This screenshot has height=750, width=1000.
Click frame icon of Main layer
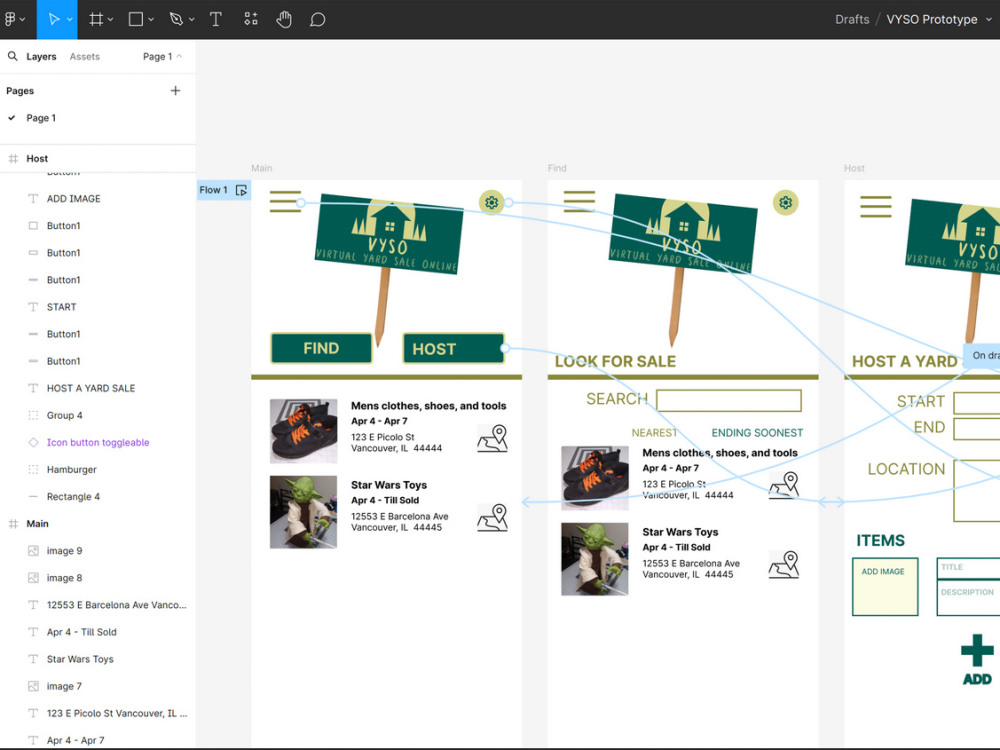pyautogui.click(x=13, y=524)
